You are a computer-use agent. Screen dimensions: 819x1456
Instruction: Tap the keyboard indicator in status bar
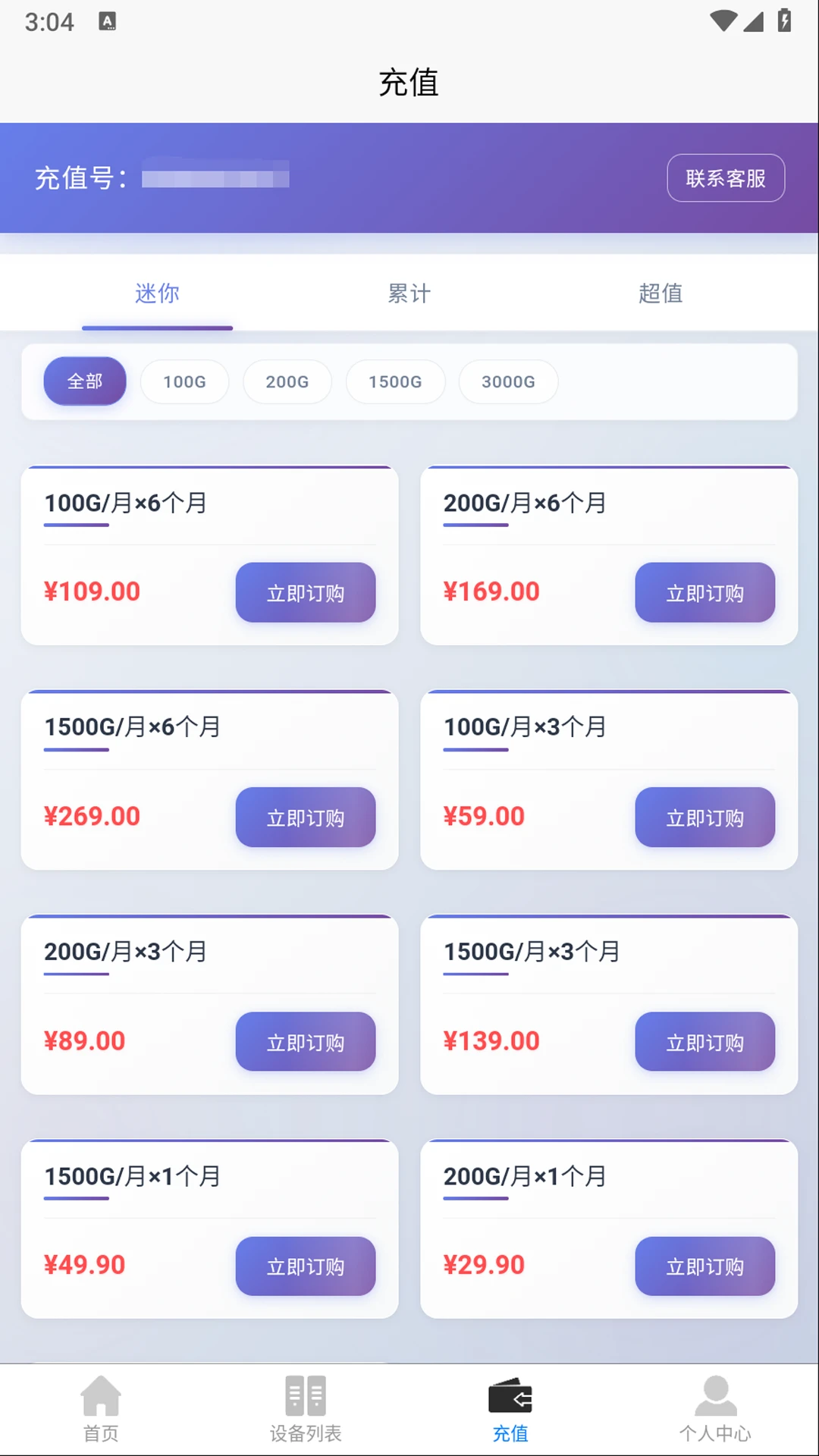(108, 22)
